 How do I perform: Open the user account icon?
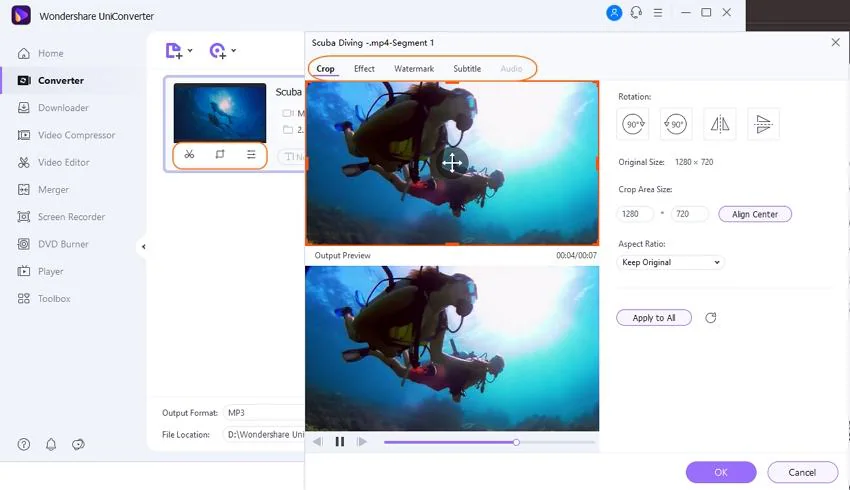coord(614,12)
